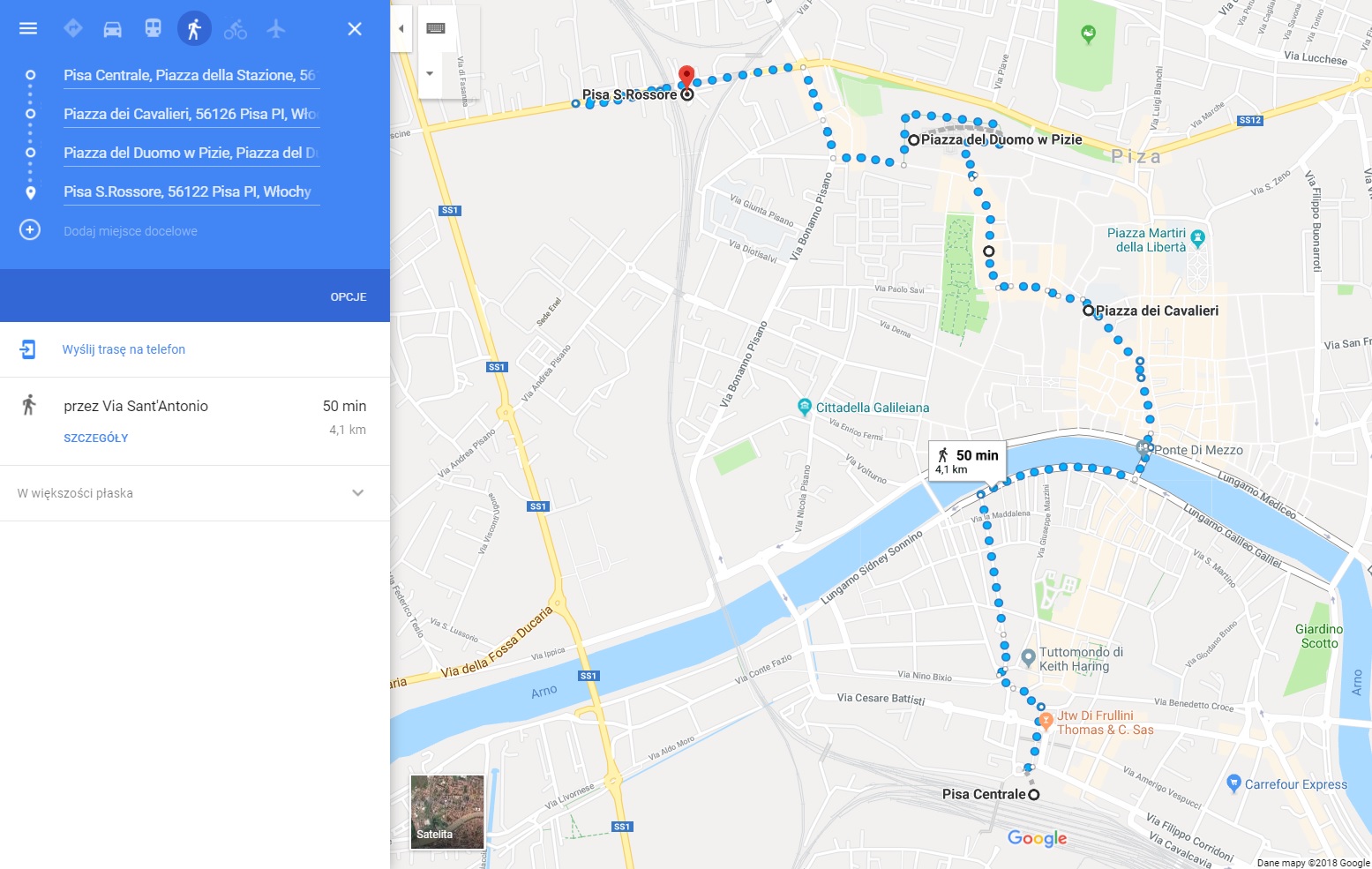Switch to Satelita map view
This screenshot has height=869, width=1372.
447,812
